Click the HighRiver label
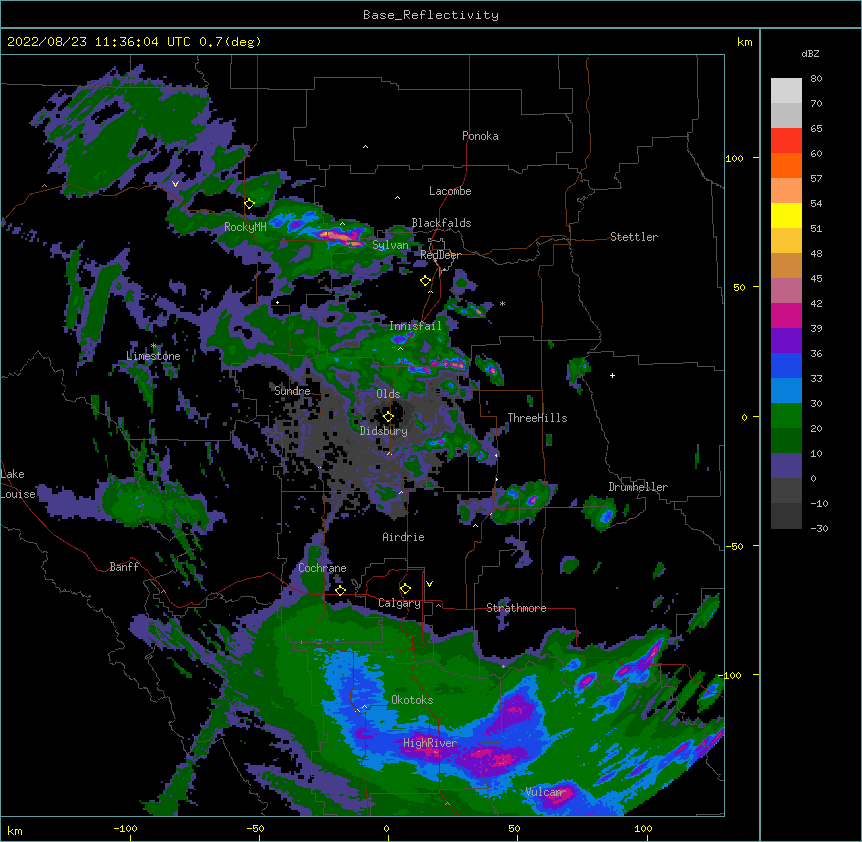Viewport: 862px width, 842px height. [430, 743]
